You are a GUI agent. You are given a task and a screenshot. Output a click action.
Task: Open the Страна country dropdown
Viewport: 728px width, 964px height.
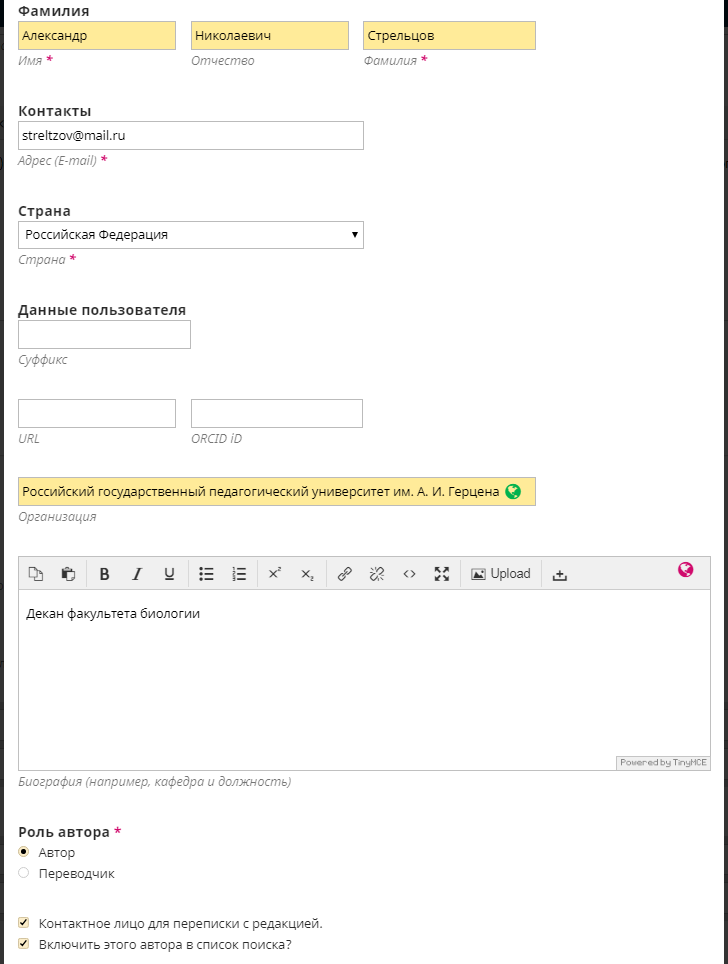pos(190,235)
